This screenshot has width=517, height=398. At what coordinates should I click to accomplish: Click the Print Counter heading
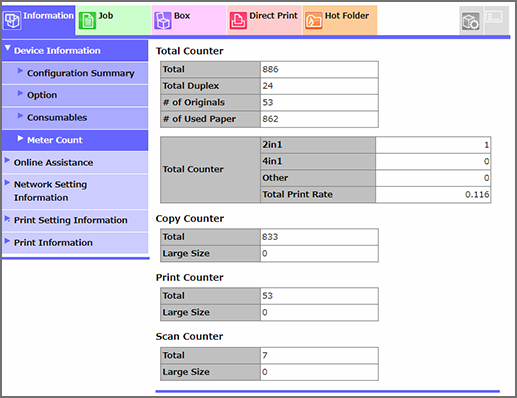(189, 277)
